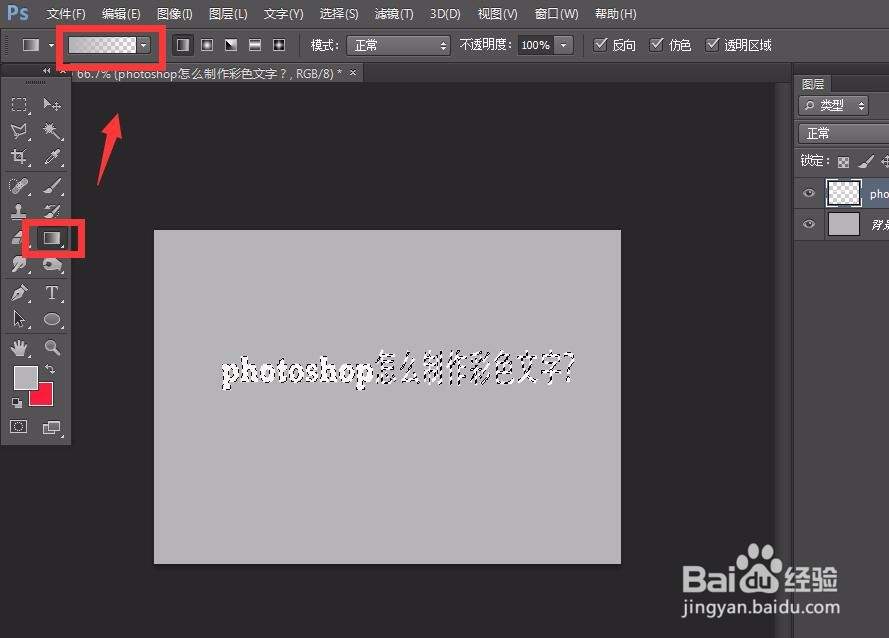Image resolution: width=889 pixels, height=638 pixels.
Task: Open the 文字(Y) menu
Action: tap(283, 14)
